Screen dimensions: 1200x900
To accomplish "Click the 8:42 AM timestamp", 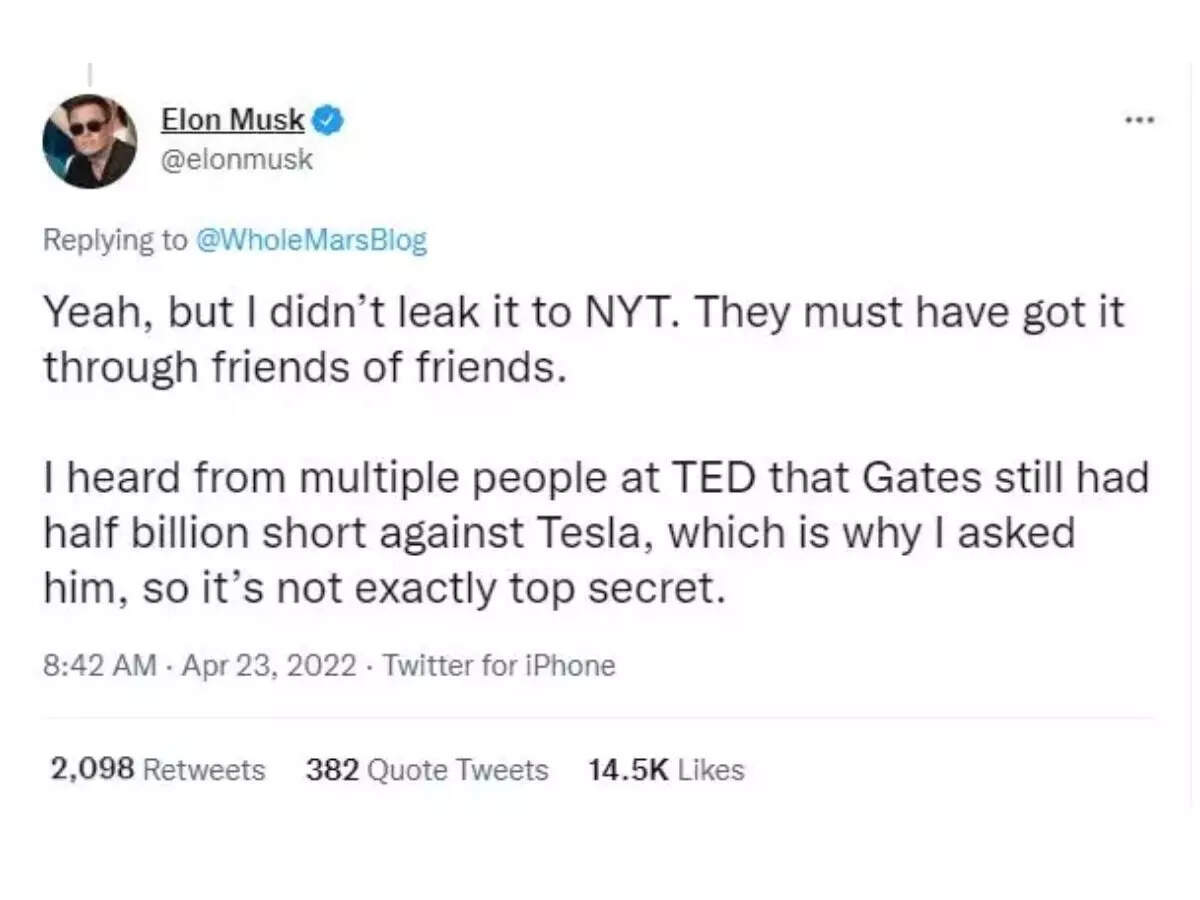I will click(x=99, y=665).
